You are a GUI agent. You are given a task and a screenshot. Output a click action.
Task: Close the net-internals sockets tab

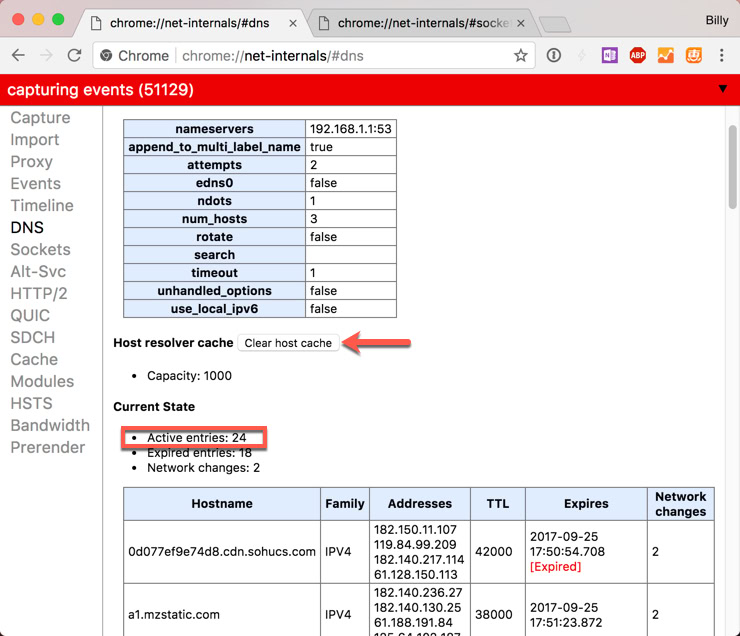521,22
